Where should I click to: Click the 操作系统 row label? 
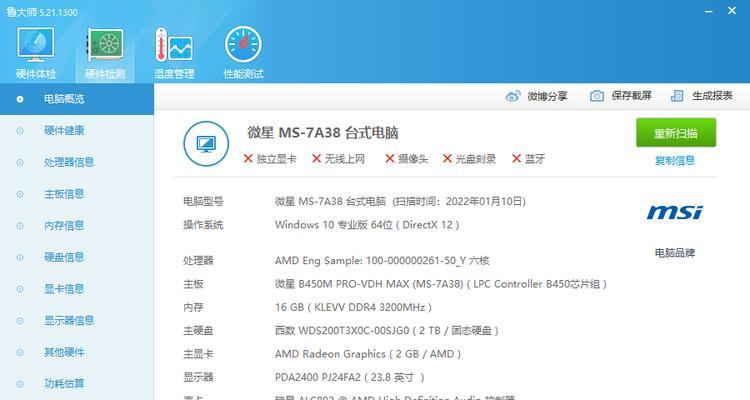click(x=203, y=225)
